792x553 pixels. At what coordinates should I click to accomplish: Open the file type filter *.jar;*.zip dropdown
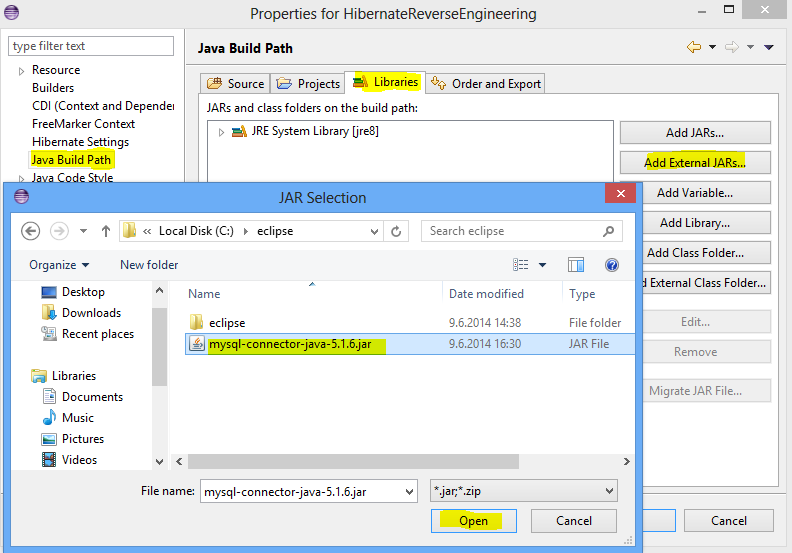point(522,491)
